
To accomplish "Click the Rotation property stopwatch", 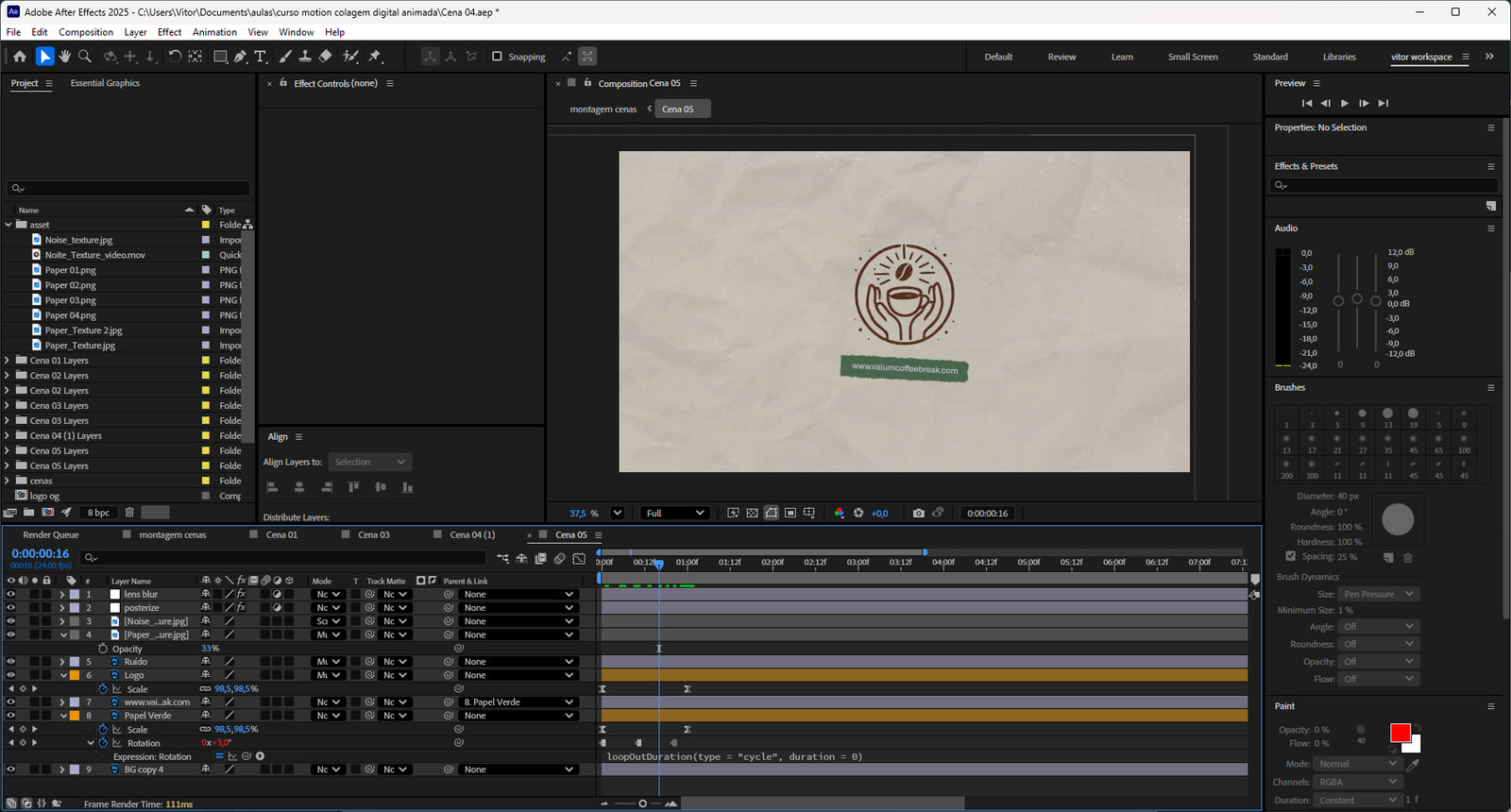I will 103,743.
